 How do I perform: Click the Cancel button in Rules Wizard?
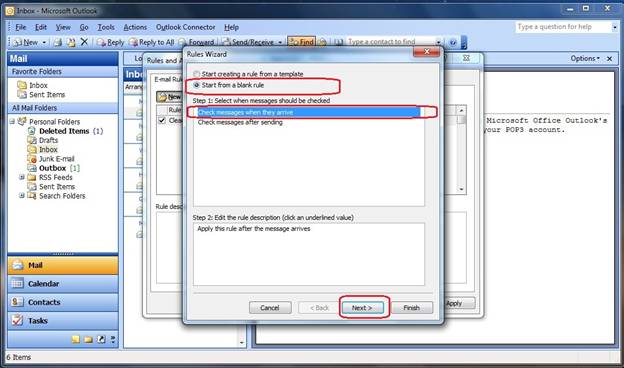tap(270, 308)
